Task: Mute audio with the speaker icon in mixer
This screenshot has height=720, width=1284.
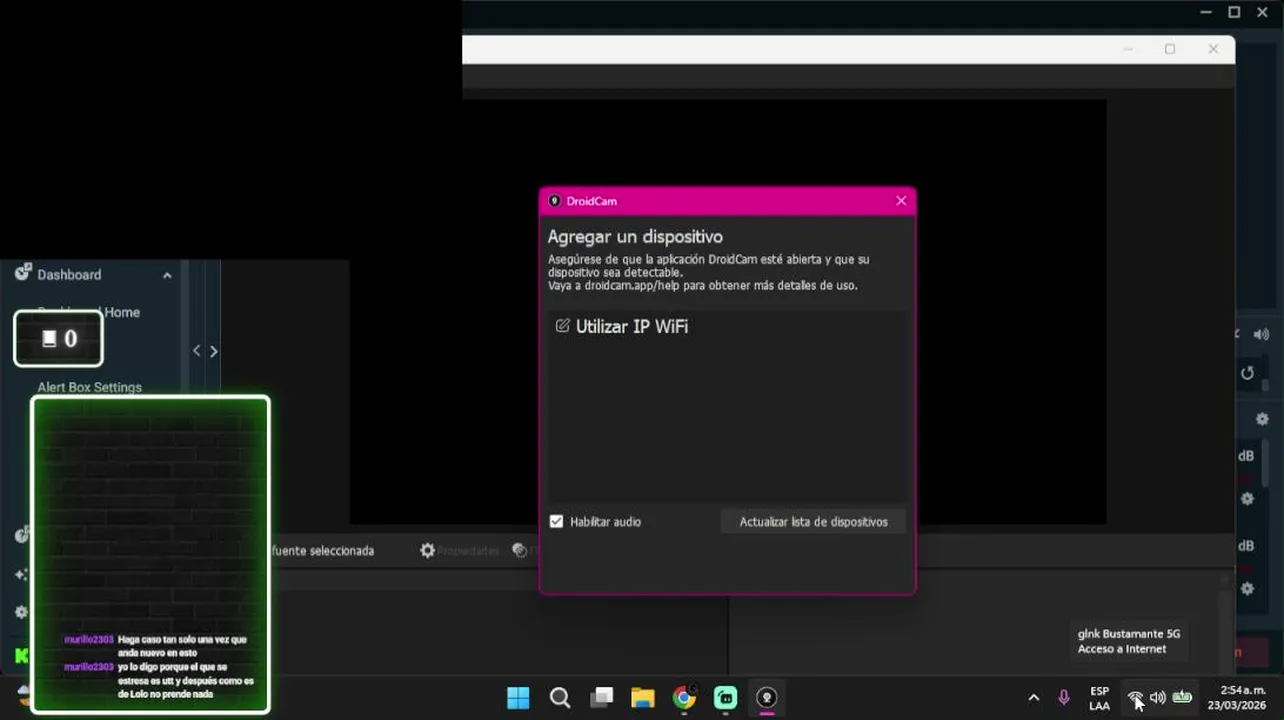Action: [1261, 335]
